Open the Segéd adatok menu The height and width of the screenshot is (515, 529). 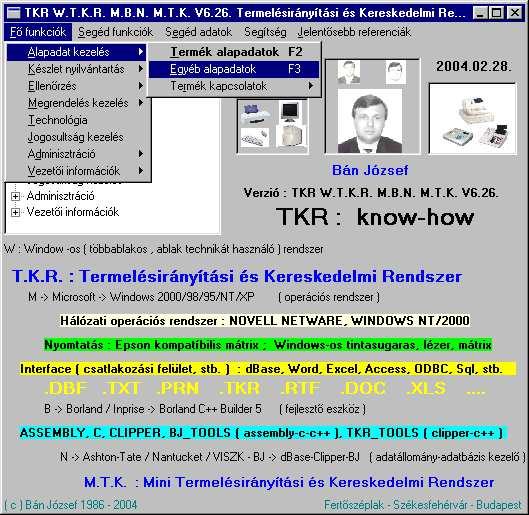(x=198, y=32)
